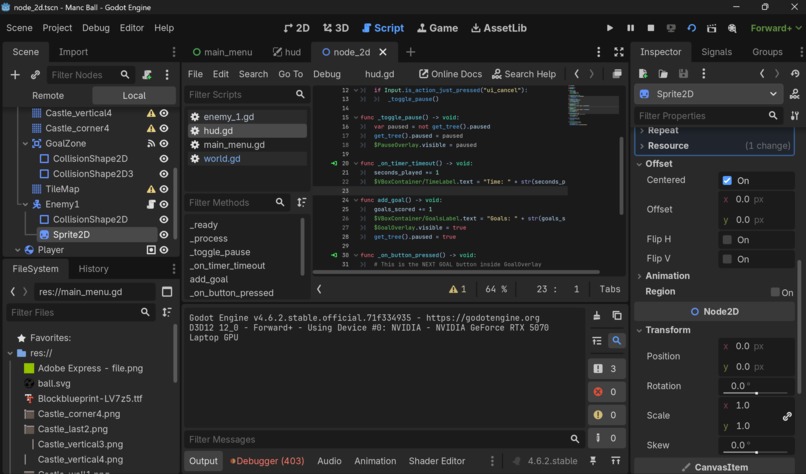The height and width of the screenshot is (474, 806).
Task: Toggle visibility of the Player node
Action: pyautogui.click(x=164, y=250)
